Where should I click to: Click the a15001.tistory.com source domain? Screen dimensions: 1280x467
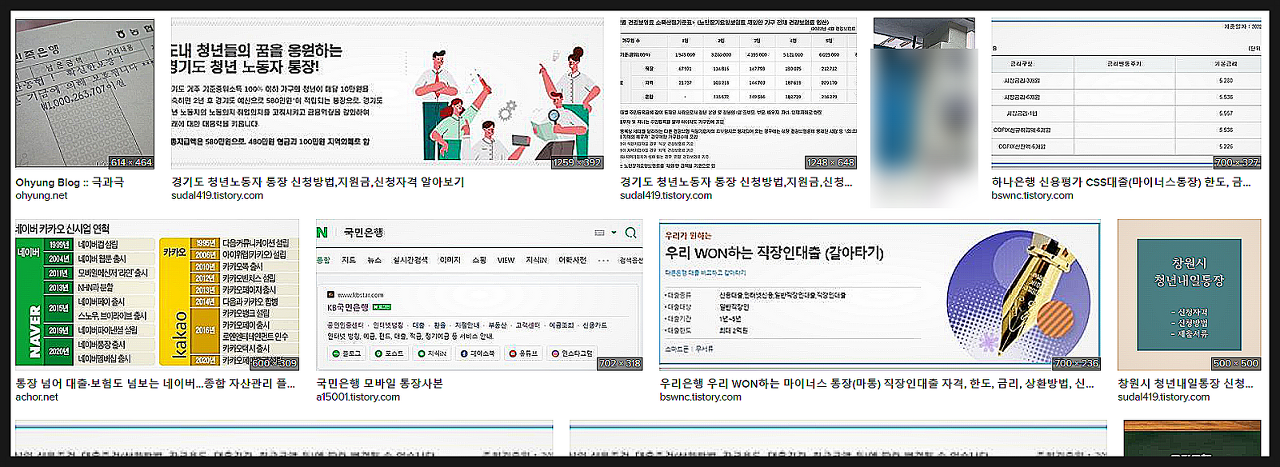click(358, 397)
